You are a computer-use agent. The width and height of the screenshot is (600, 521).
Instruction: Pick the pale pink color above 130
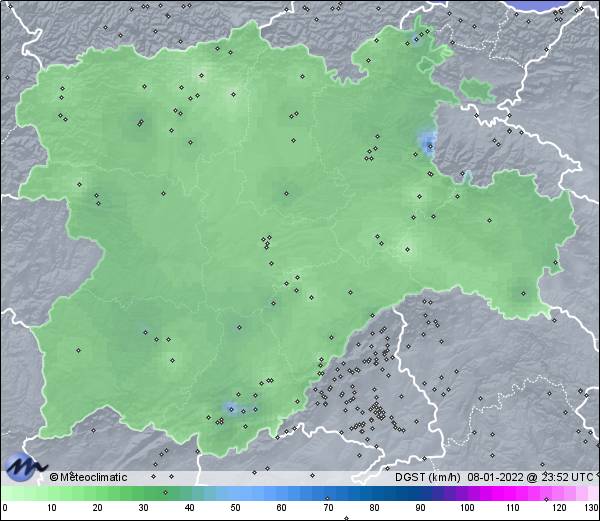(x=593, y=493)
